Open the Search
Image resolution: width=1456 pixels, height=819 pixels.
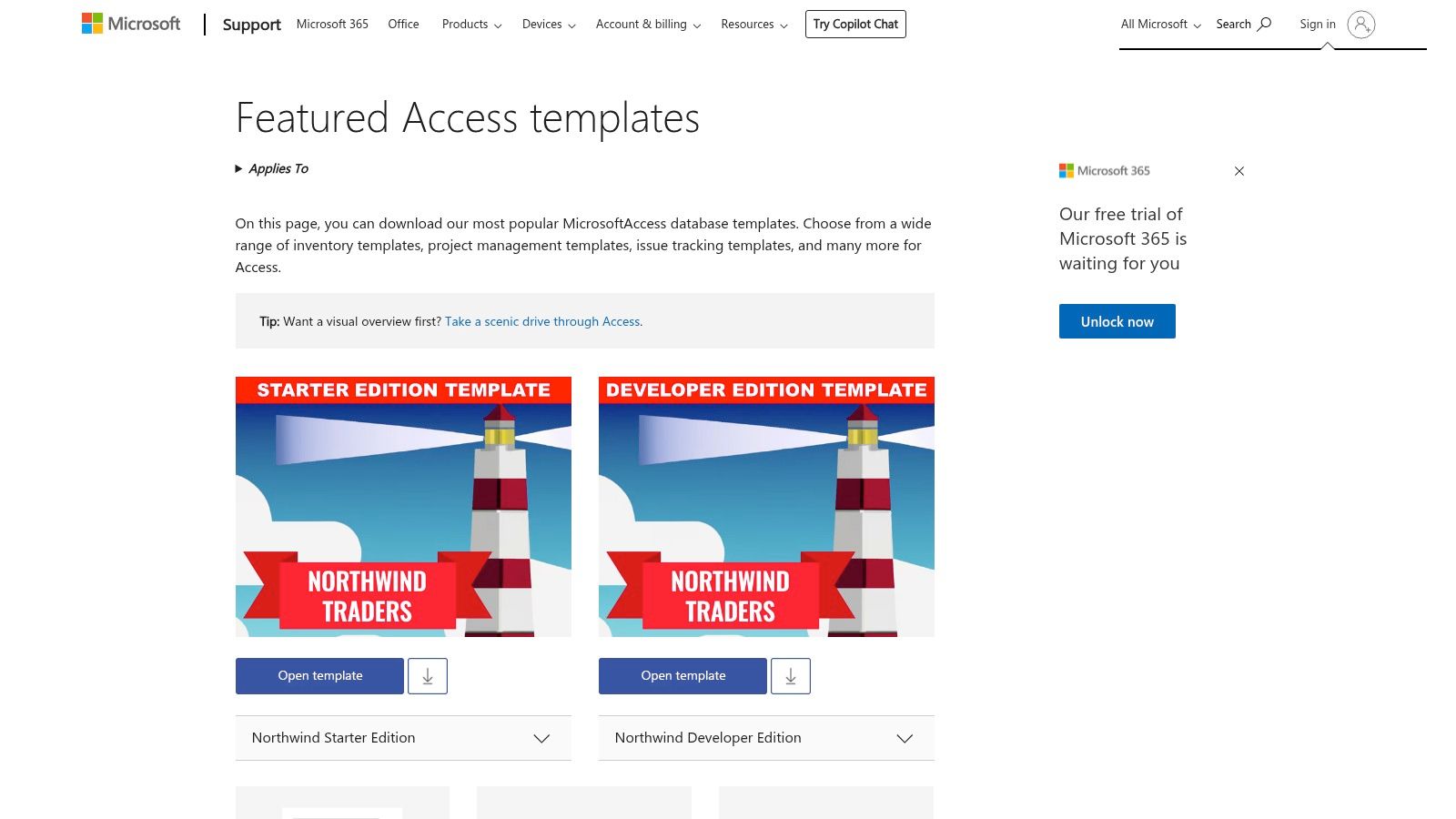[1243, 24]
